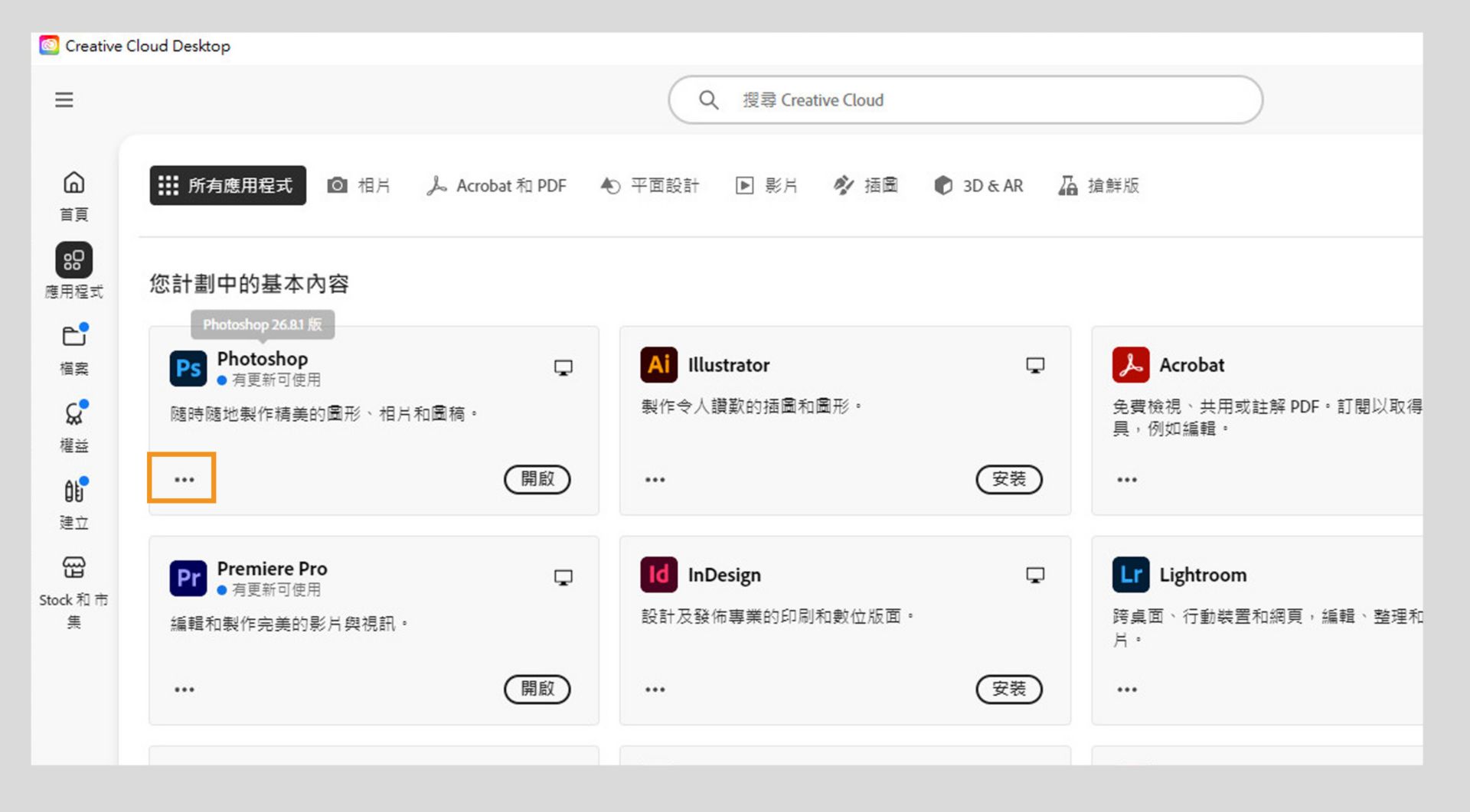
Task: Click the search magnifier icon
Action: (708, 100)
